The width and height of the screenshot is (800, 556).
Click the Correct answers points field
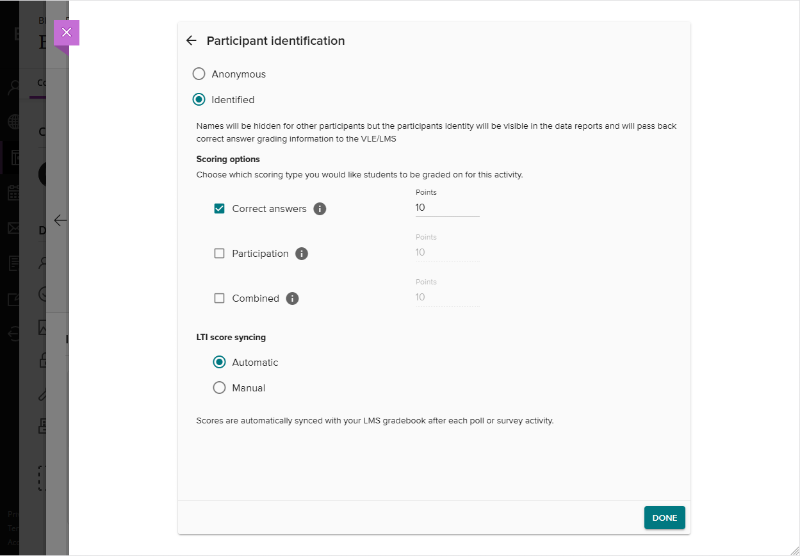[x=446, y=208]
